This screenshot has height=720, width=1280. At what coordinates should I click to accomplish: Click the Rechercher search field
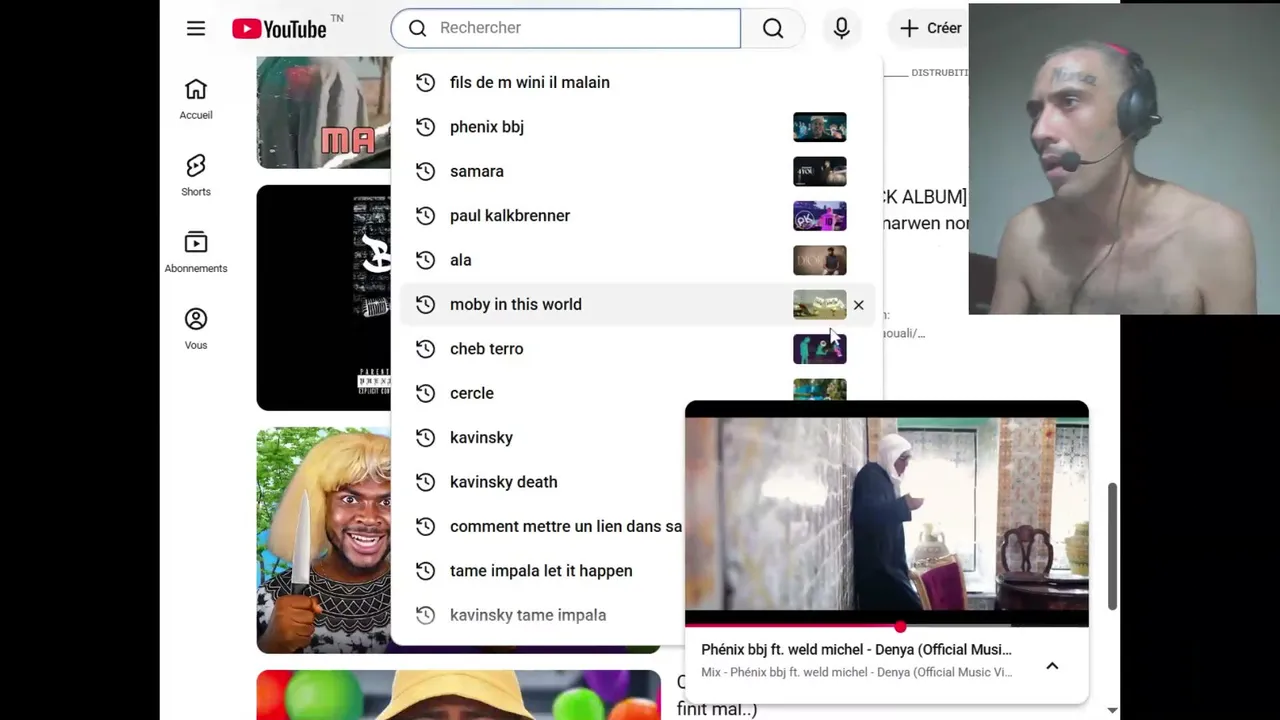[566, 28]
